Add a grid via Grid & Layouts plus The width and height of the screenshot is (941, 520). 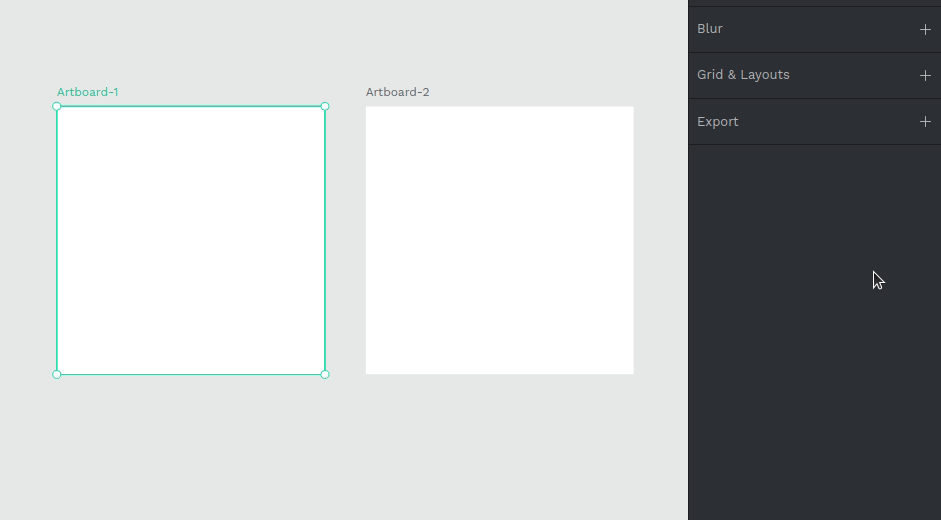[x=924, y=76]
